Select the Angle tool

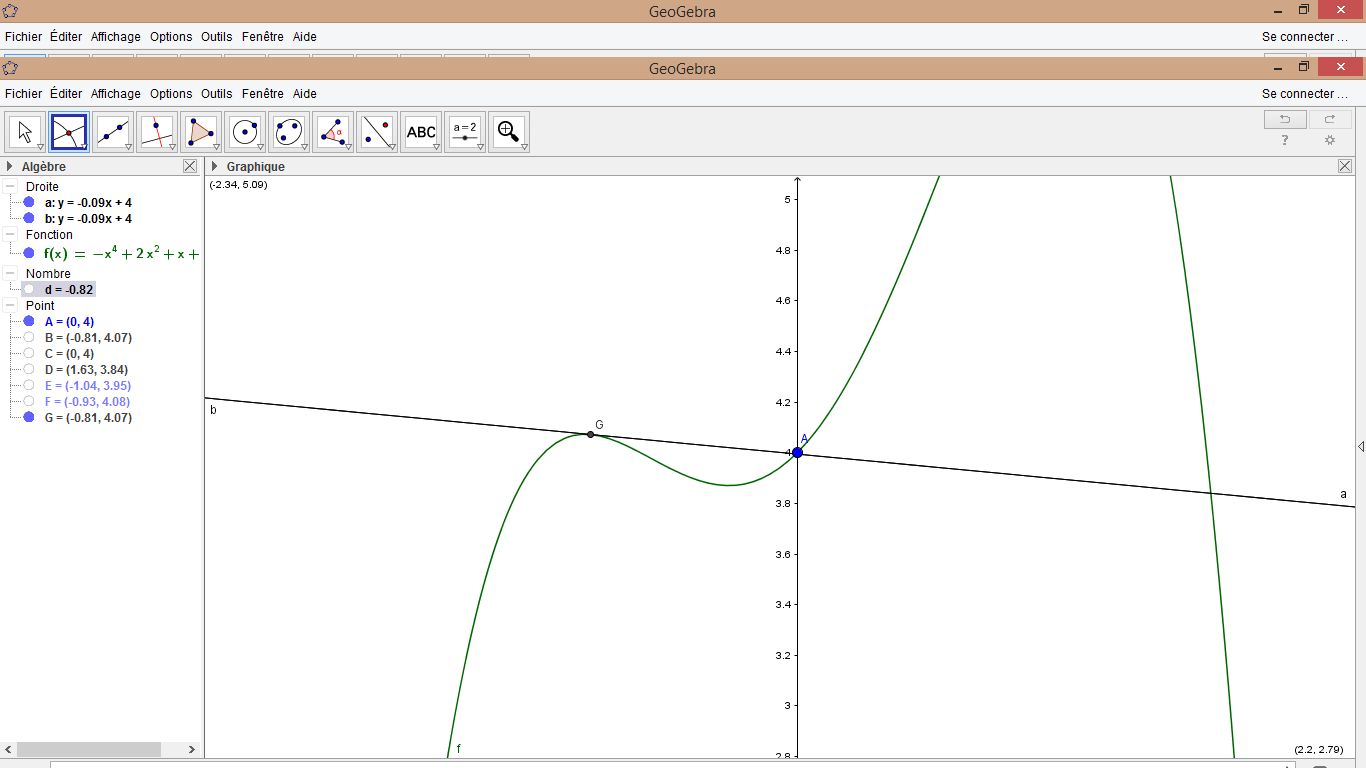point(333,132)
